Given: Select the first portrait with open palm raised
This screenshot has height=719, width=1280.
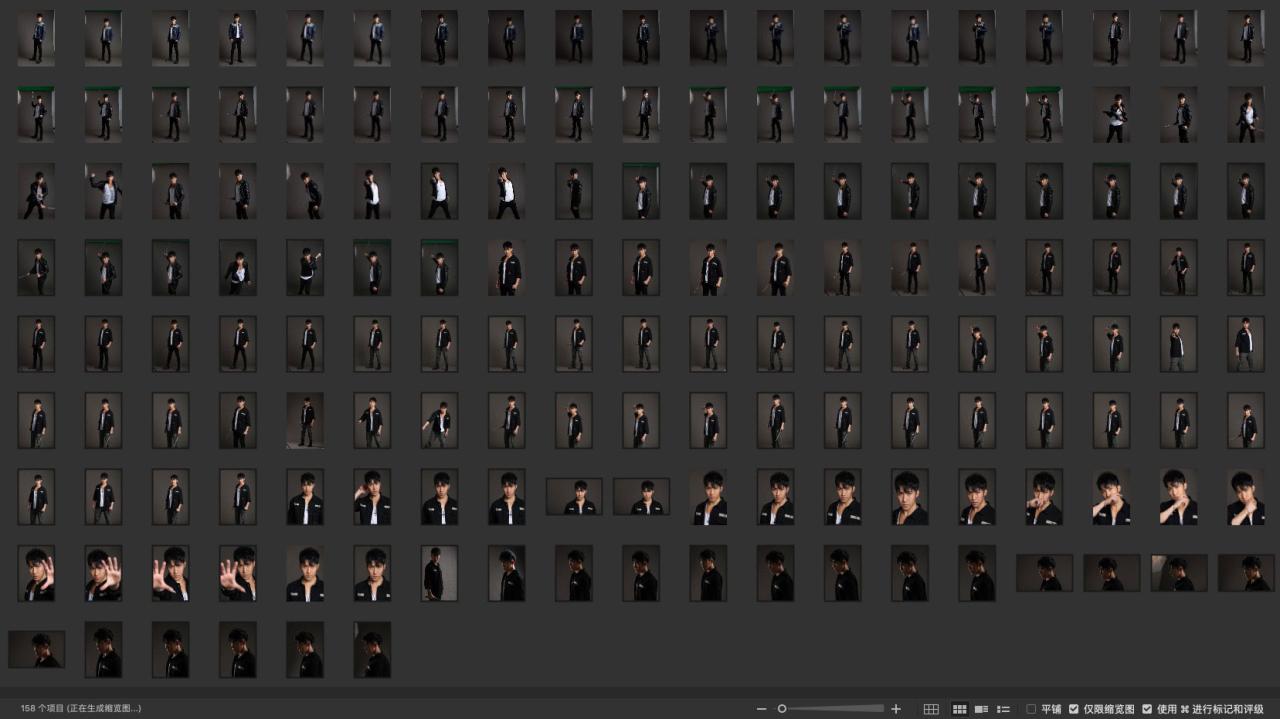Looking at the screenshot, I should pos(36,573).
